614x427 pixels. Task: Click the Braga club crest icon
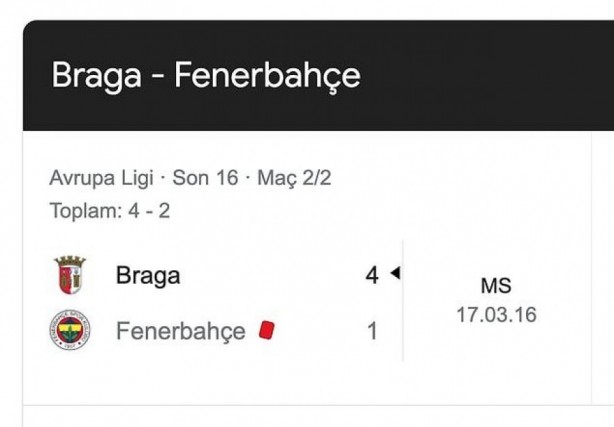(70, 275)
